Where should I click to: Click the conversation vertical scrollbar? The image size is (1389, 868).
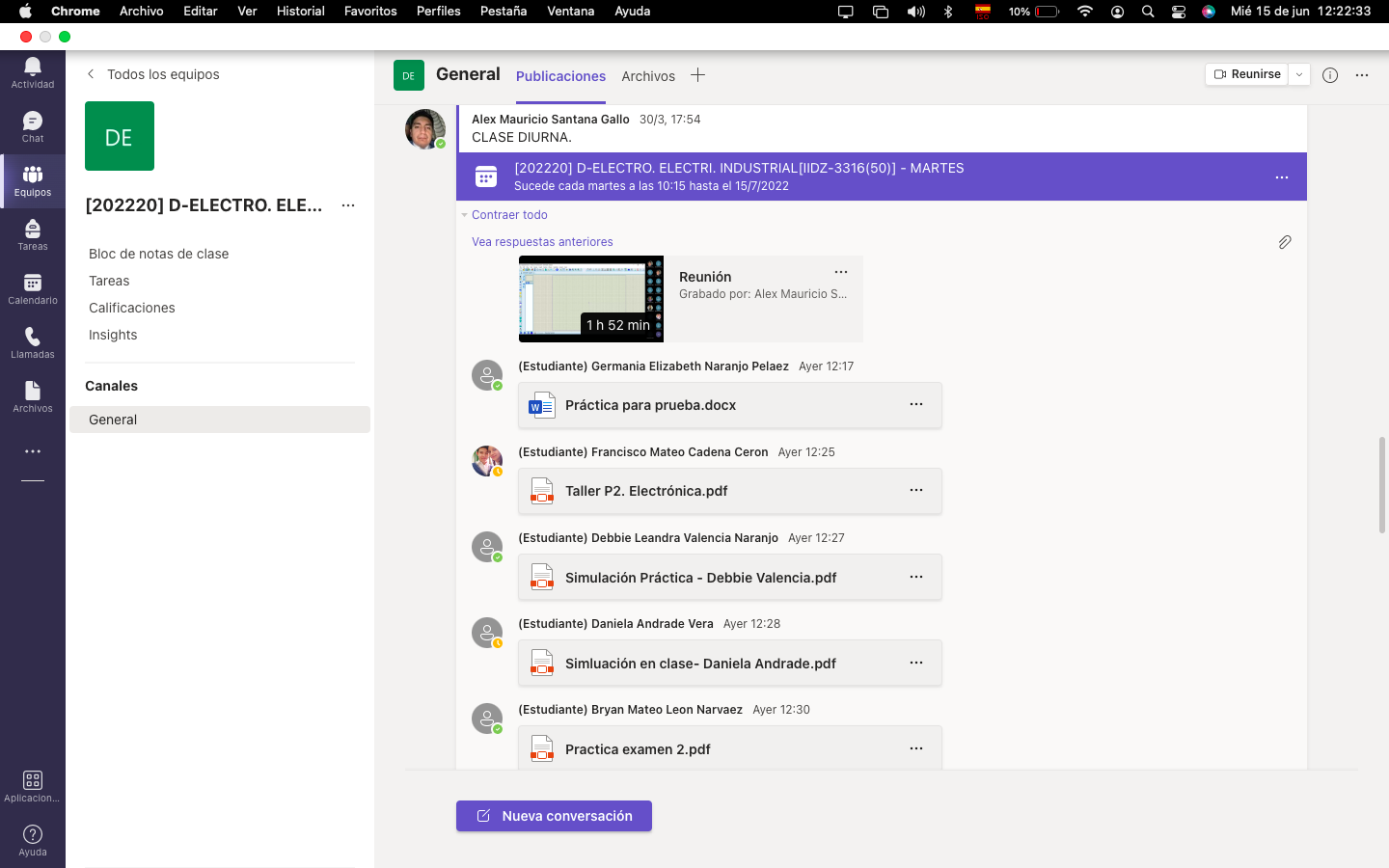click(x=1381, y=485)
